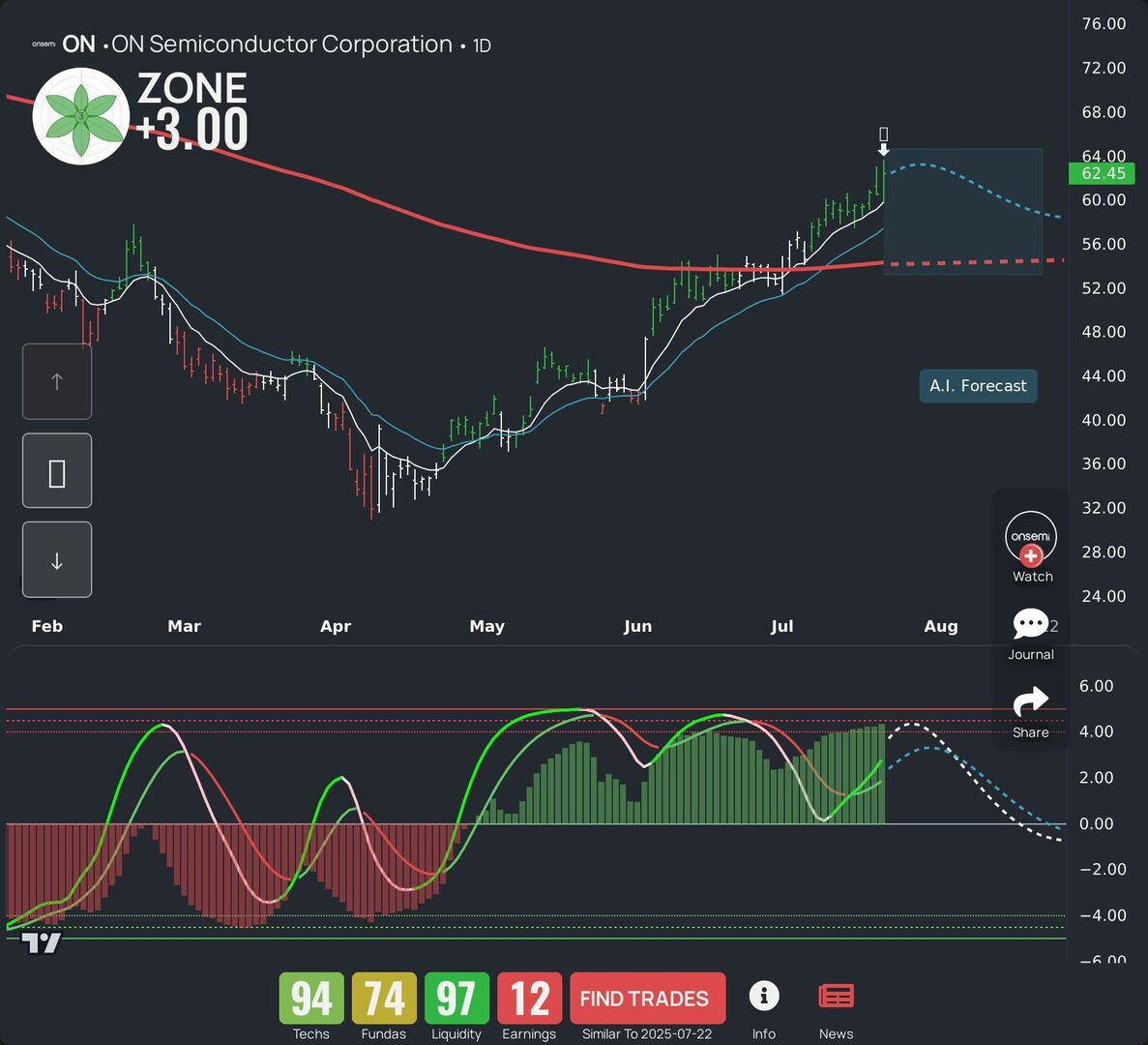Tap the Fundas 74 score tile
1148x1045 pixels.
coord(384,999)
